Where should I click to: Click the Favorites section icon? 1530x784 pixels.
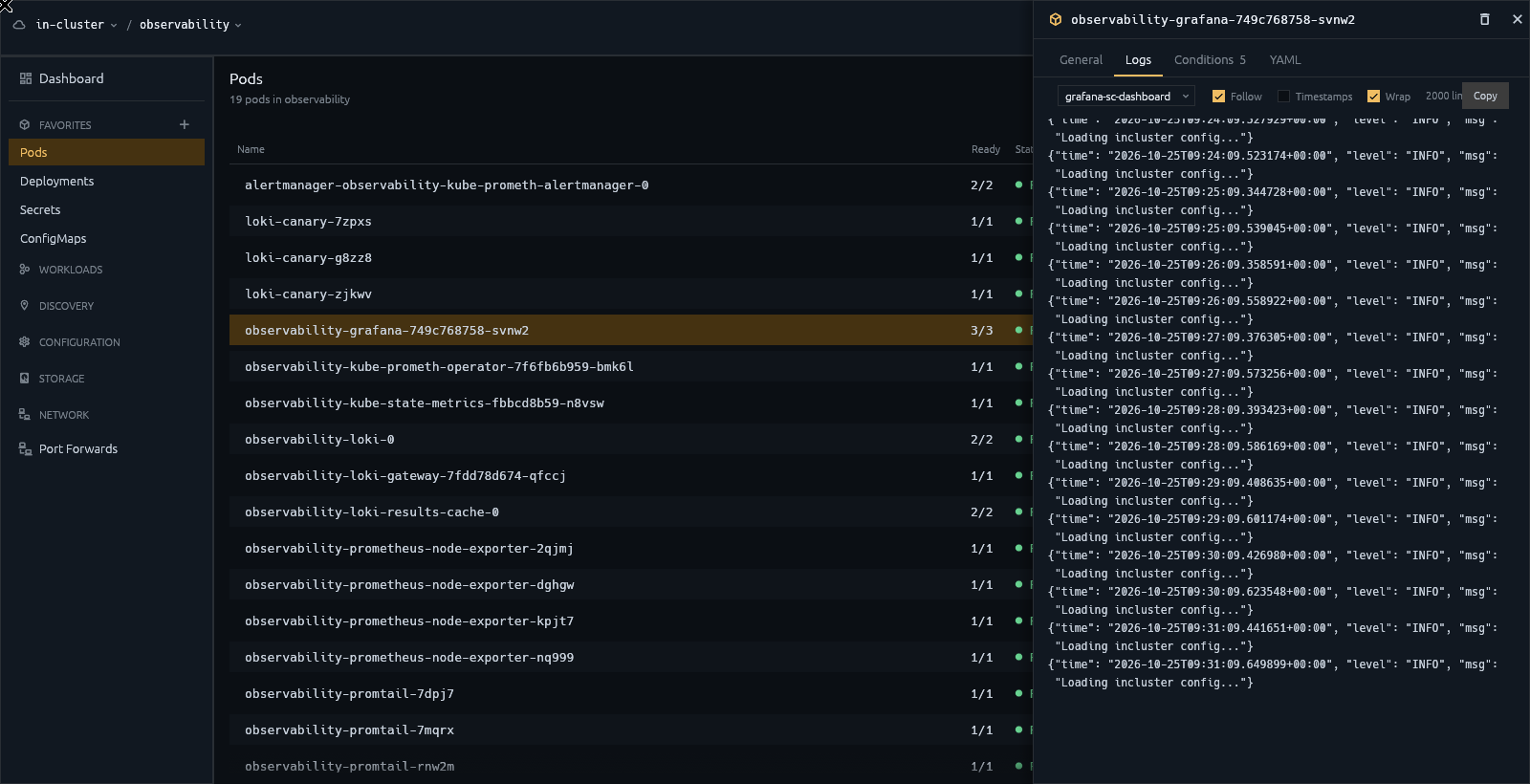[25, 125]
